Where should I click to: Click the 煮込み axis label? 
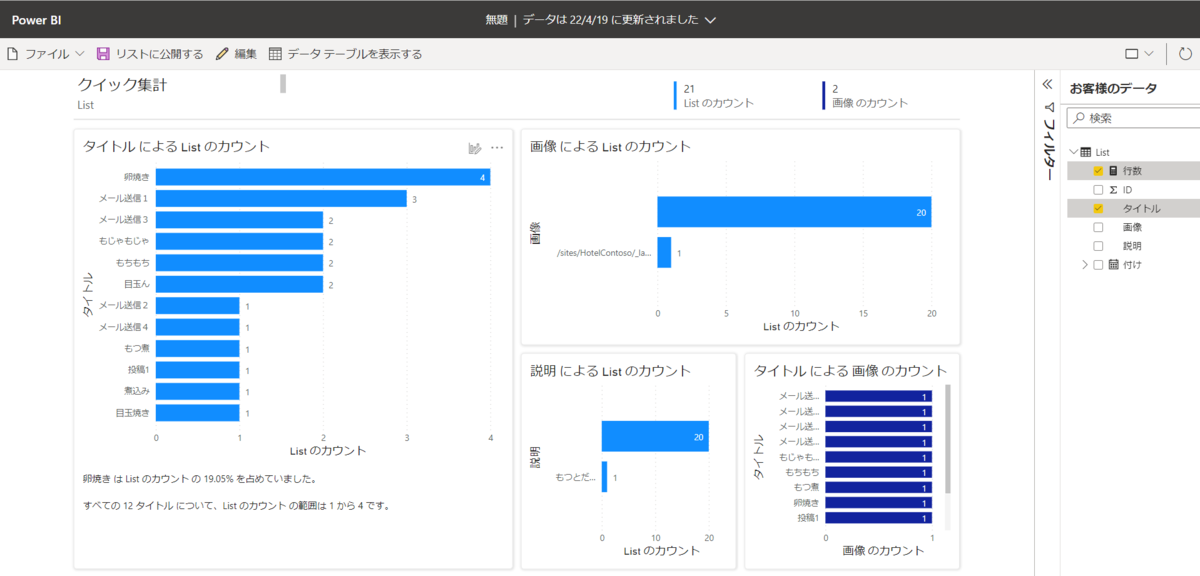coord(137,391)
